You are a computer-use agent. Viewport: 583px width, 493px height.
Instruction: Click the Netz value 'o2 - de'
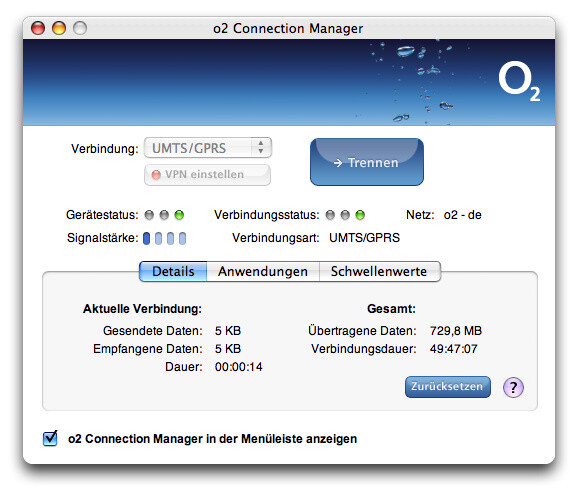pyautogui.click(x=463, y=215)
